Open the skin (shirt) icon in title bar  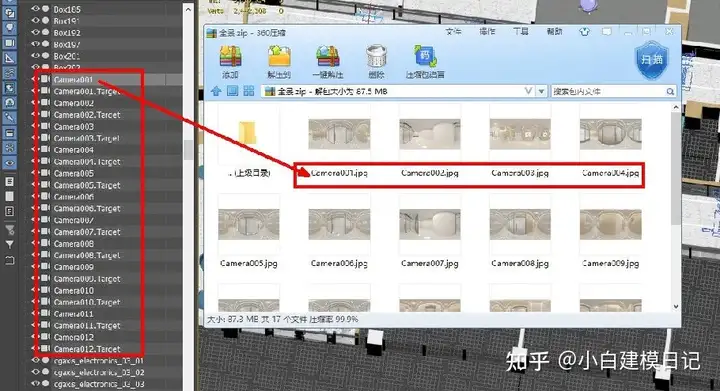click(x=584, y=32)
